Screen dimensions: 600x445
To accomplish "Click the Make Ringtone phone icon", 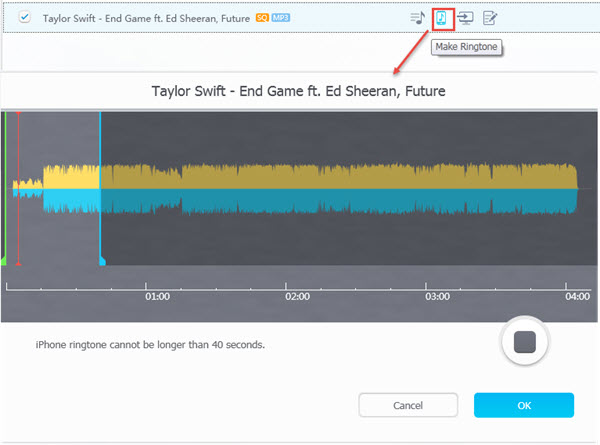I will [x=442, y=18].
